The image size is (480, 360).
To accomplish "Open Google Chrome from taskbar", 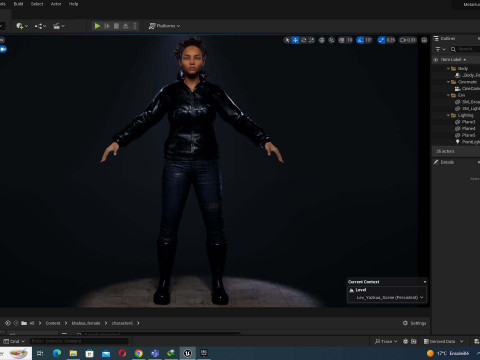I will [x=139, y=353].
